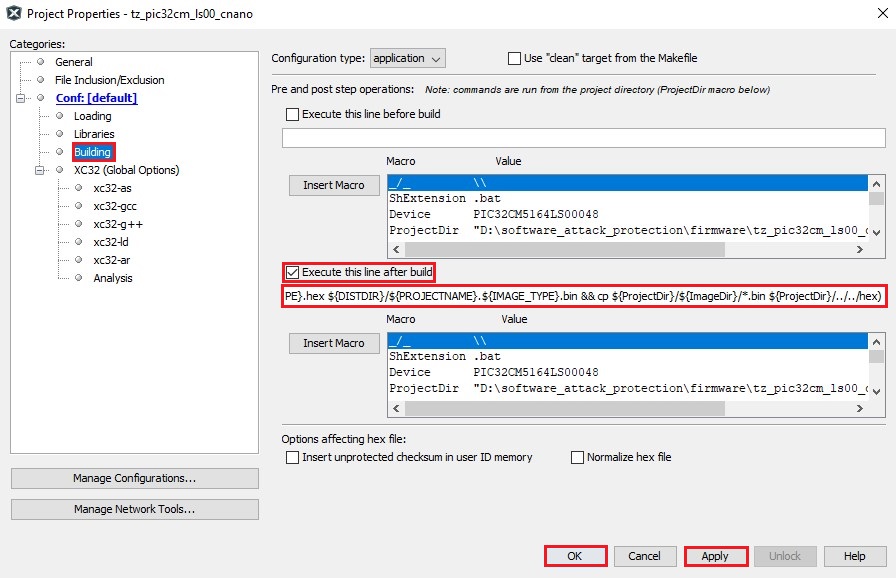Collapse XC32 (Global Options) node
Viewport: 896px width, 578px height.
[x=40, y=170]
